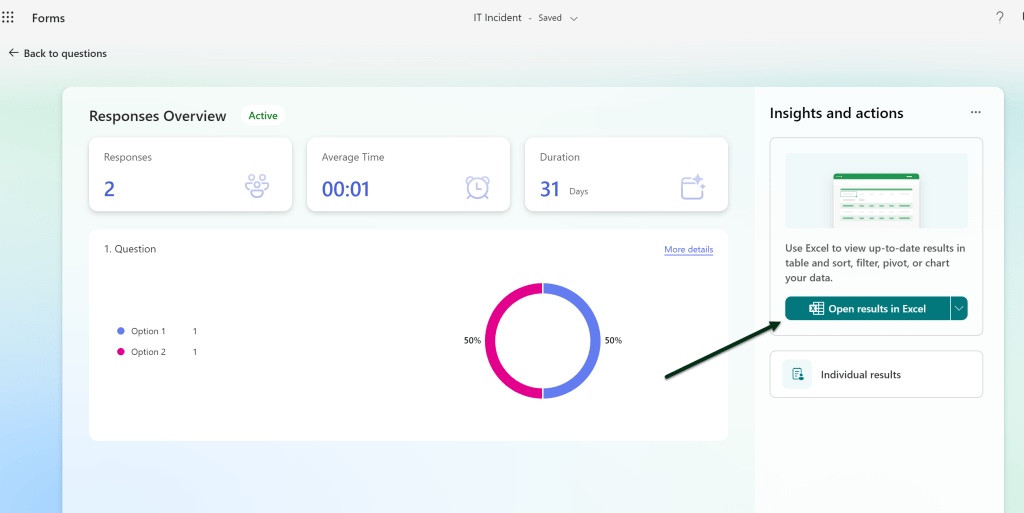This screenshot has width=1024, height=513.
Task: Click the Forms app name
Action: tap(48, 18)
